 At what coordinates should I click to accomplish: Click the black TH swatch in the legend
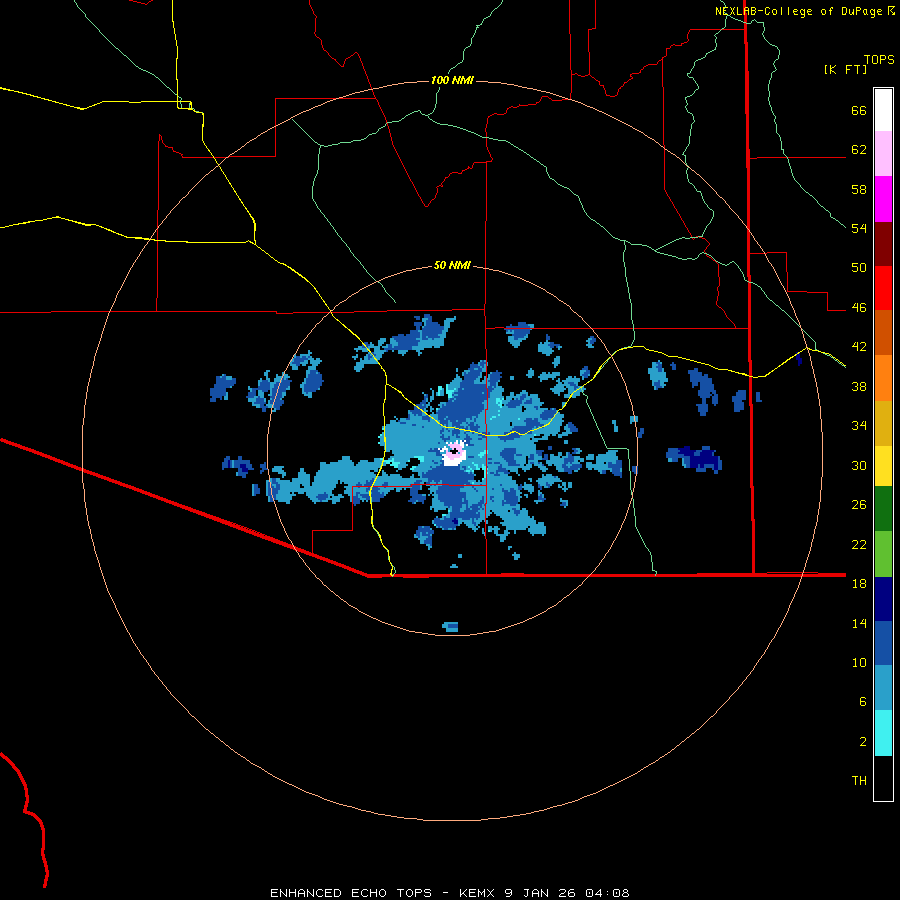883,778
